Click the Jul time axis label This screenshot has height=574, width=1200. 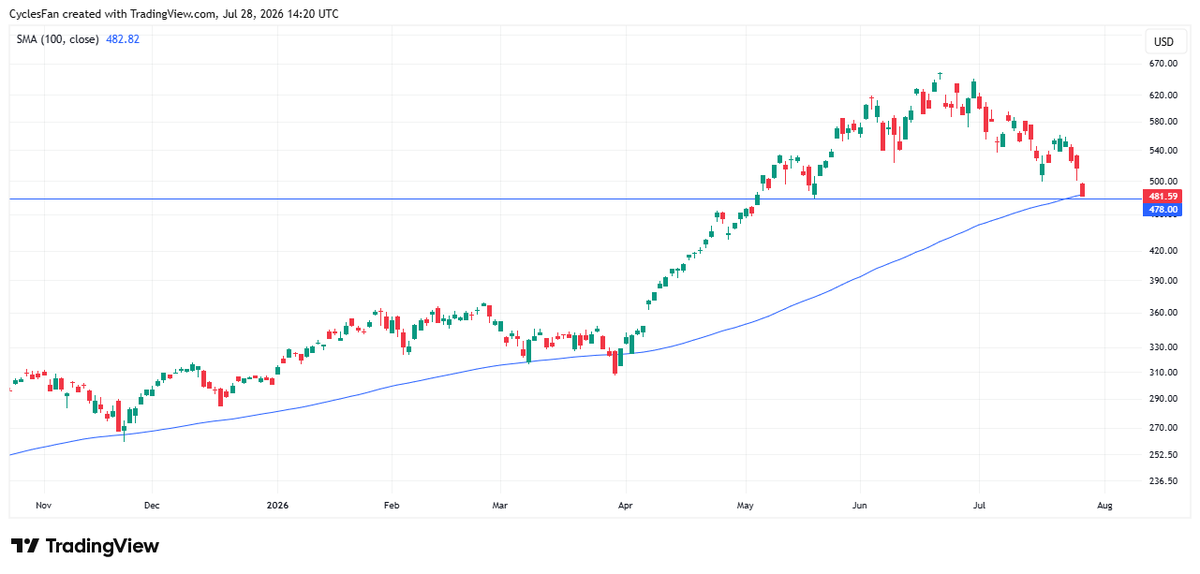click(x=980, y=506)
